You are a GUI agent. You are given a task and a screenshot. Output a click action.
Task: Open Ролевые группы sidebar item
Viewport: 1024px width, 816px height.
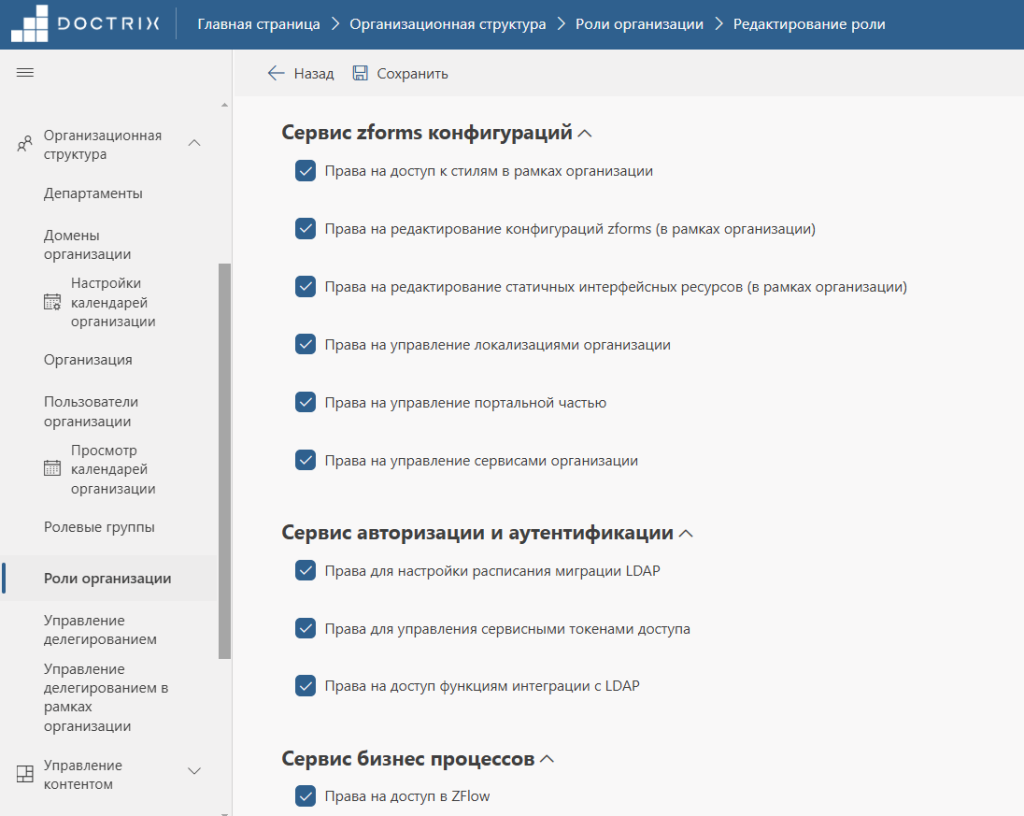pos(99,527)
